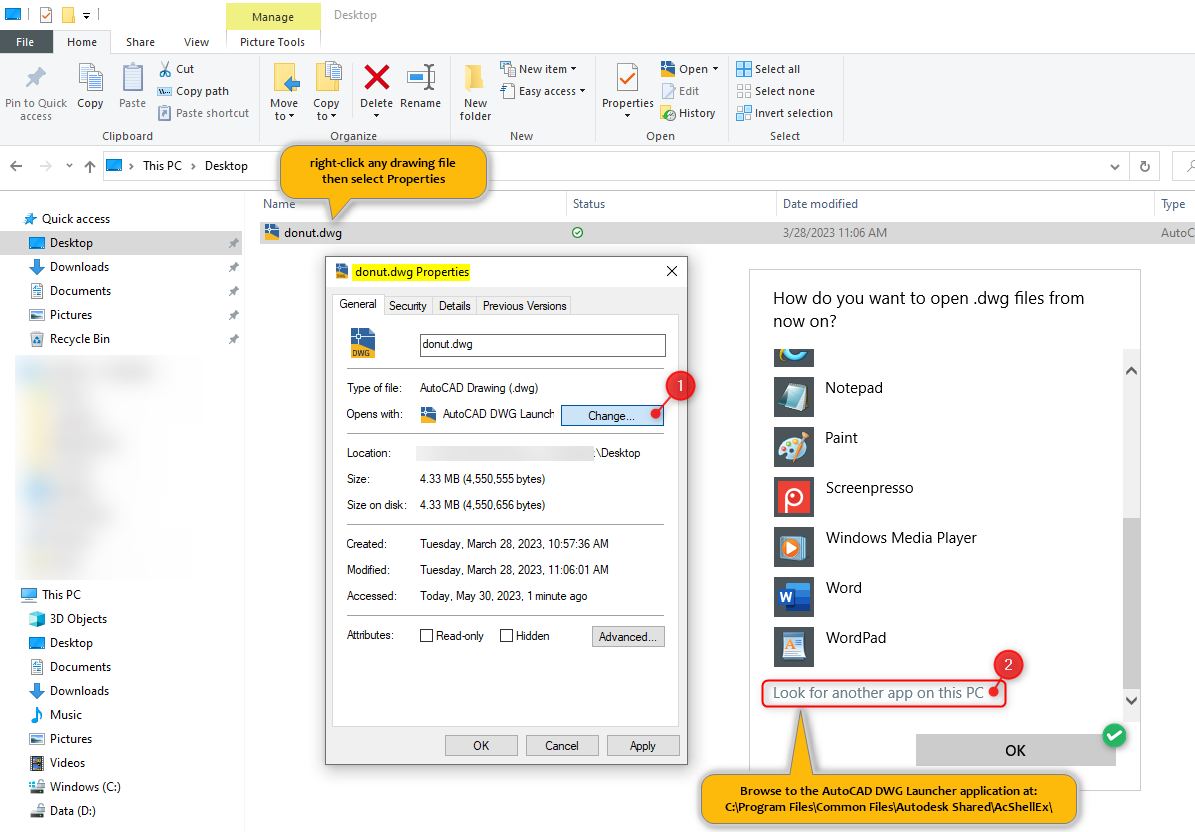
Task: Select Data (D:) drive
Action: coord(72,811)
